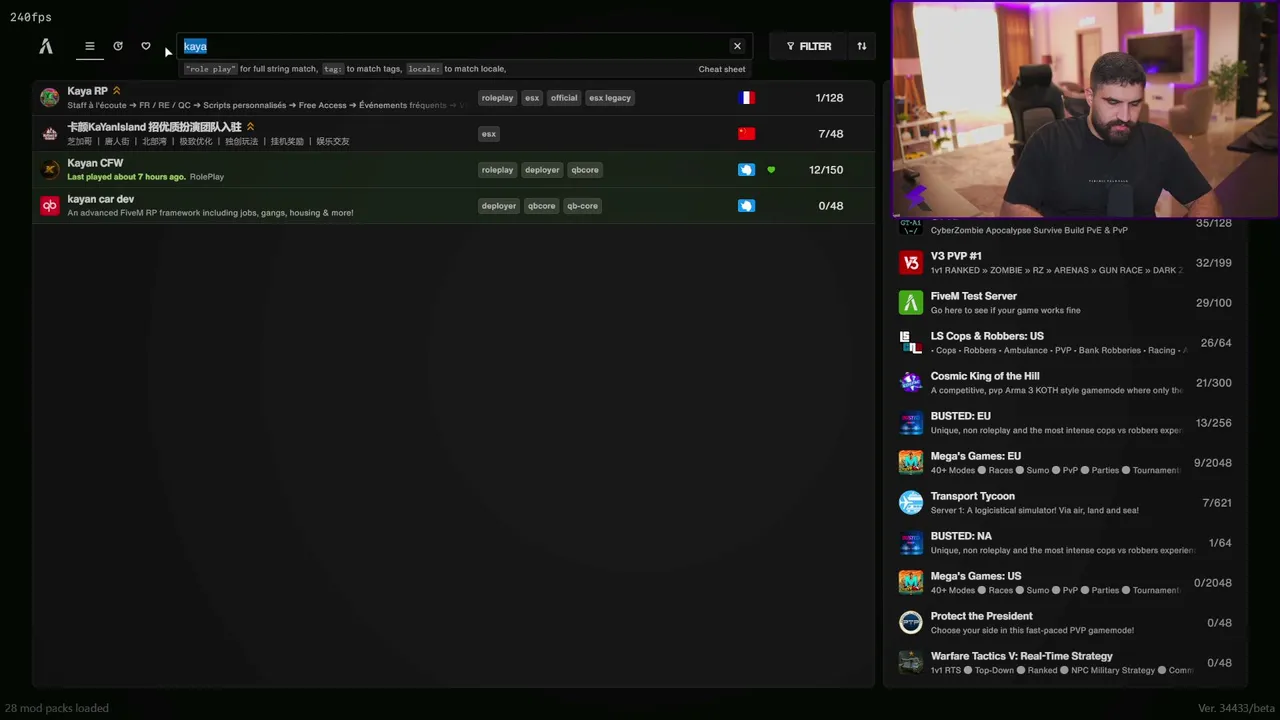This screenshot has height=720, width=1280.
Task: Select the qbcore tag on kayan car dev row
Action: pos(542,206)
